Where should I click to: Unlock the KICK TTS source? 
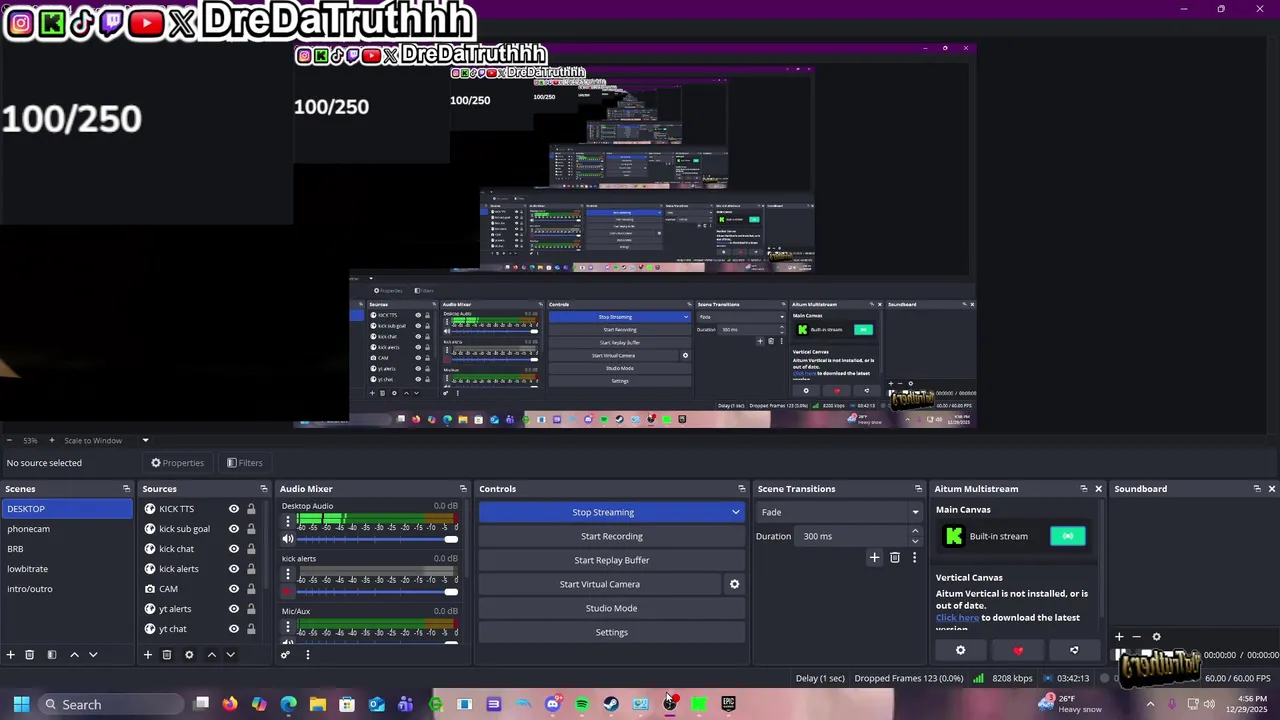click(x=251, y=509)
